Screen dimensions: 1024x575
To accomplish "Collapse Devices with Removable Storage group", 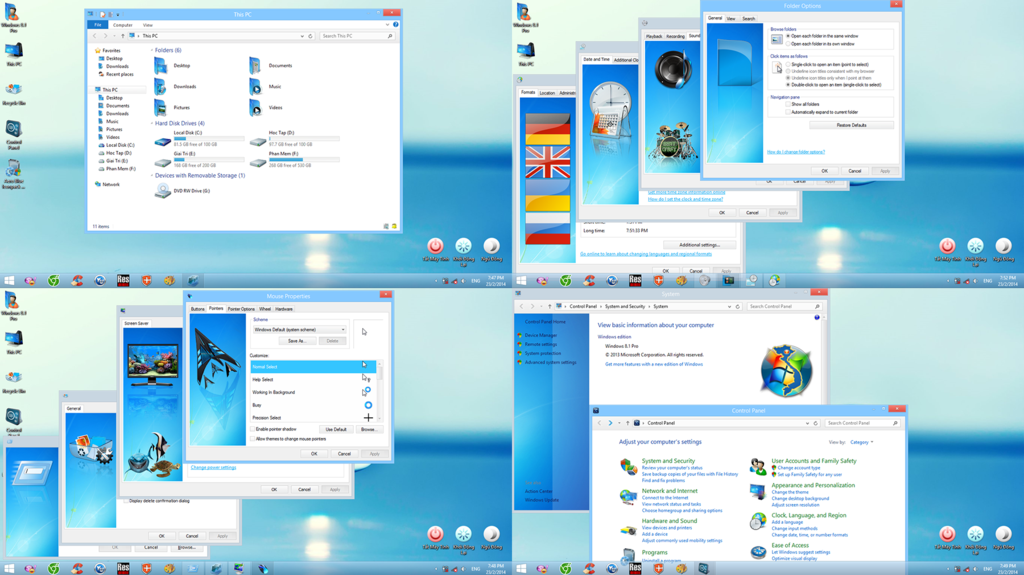I will coord(152,176).
